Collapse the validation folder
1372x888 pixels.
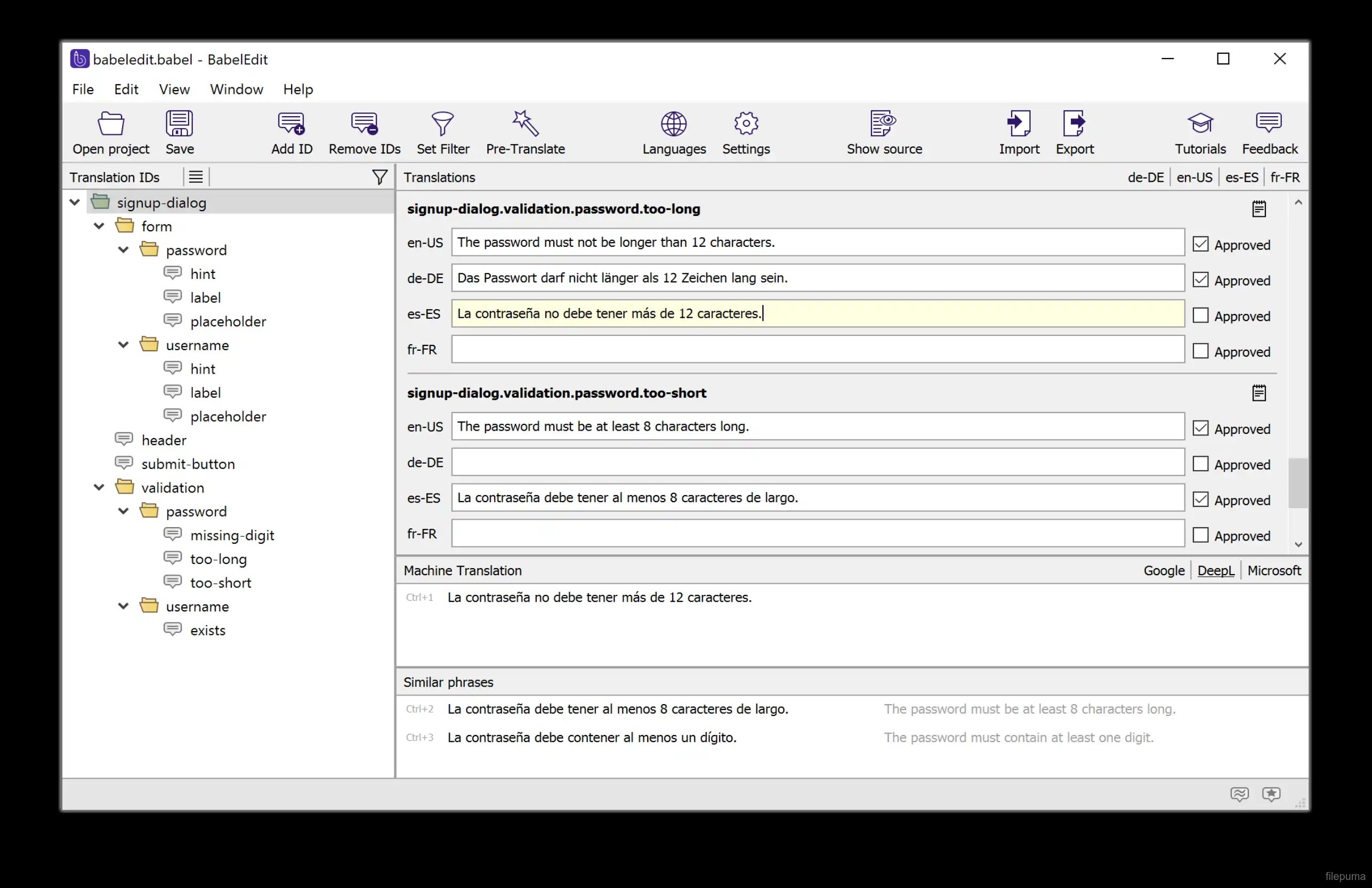pyautogui.click(x=99, y=487)
